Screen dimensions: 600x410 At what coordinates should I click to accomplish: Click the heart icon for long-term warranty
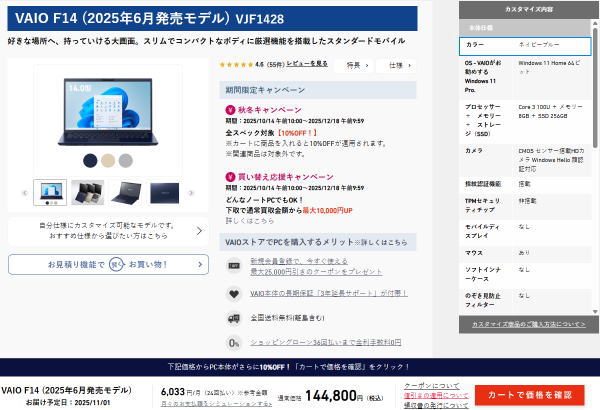[232, 294]
